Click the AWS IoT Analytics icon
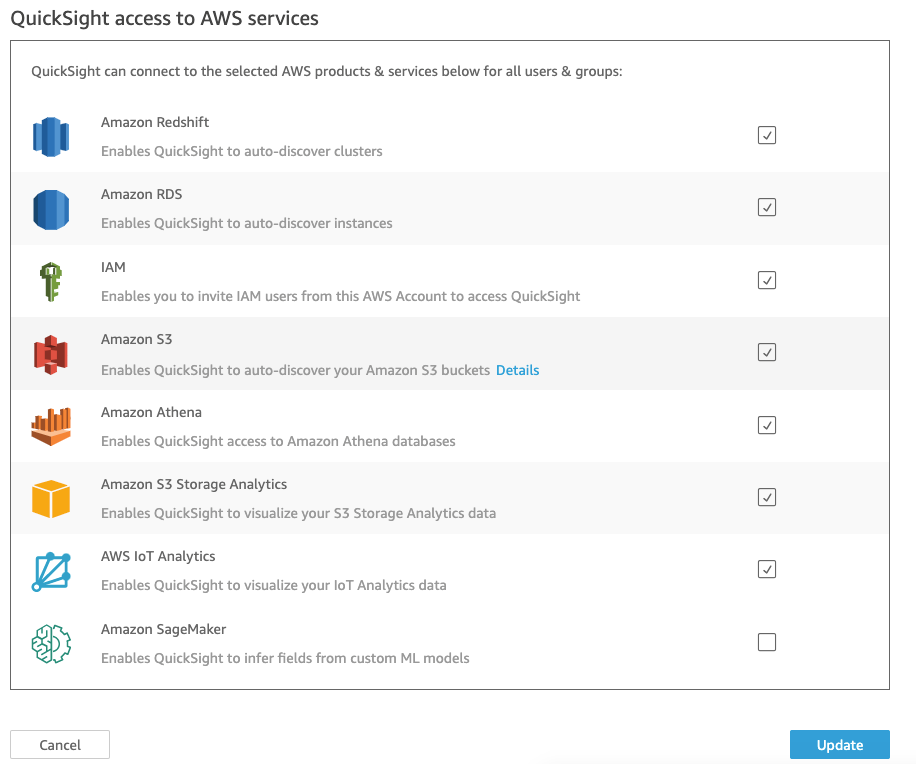The image size is (916, 764). [x=50, y=571]
